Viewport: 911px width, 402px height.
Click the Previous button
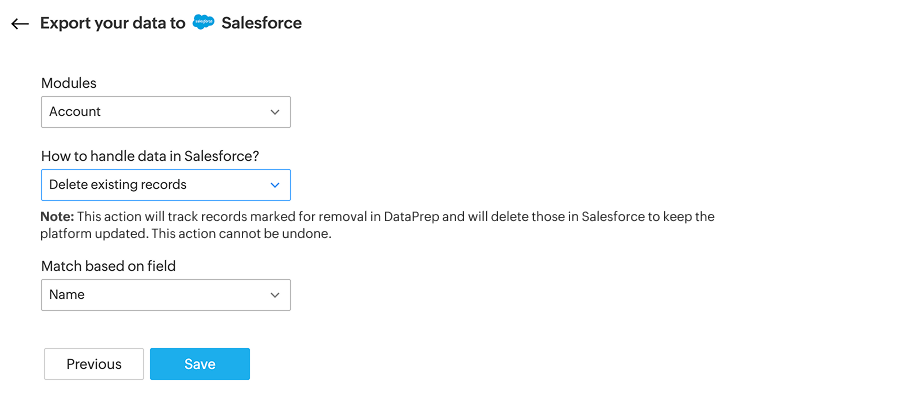pyautogui.click(x=94, y=364)
